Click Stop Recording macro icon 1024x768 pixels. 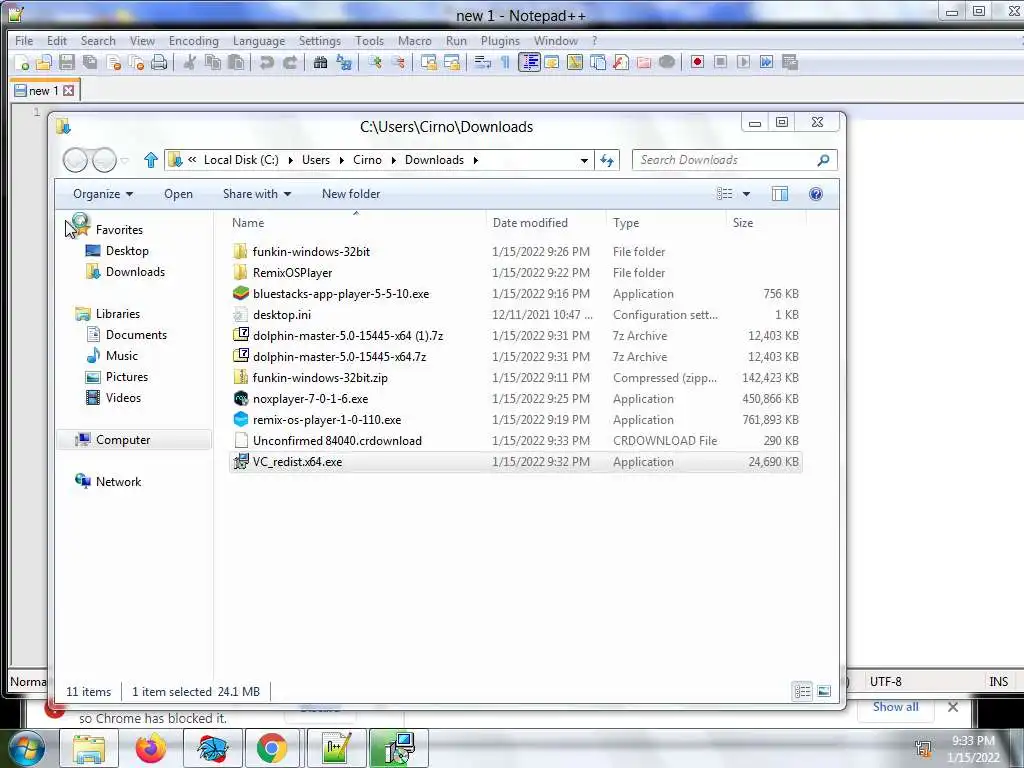720,62
